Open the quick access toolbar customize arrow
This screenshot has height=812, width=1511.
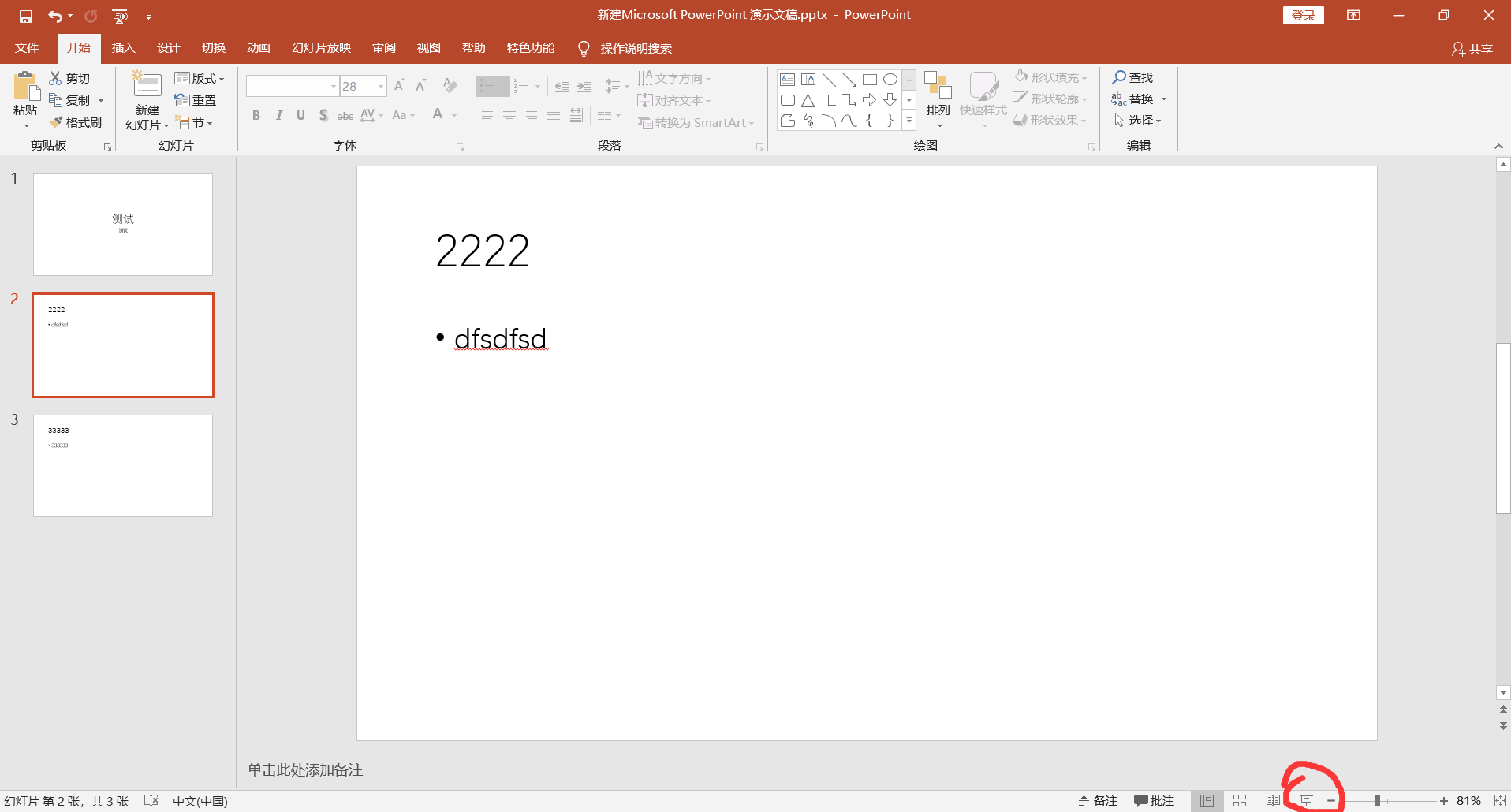click(x=148, y=17)
